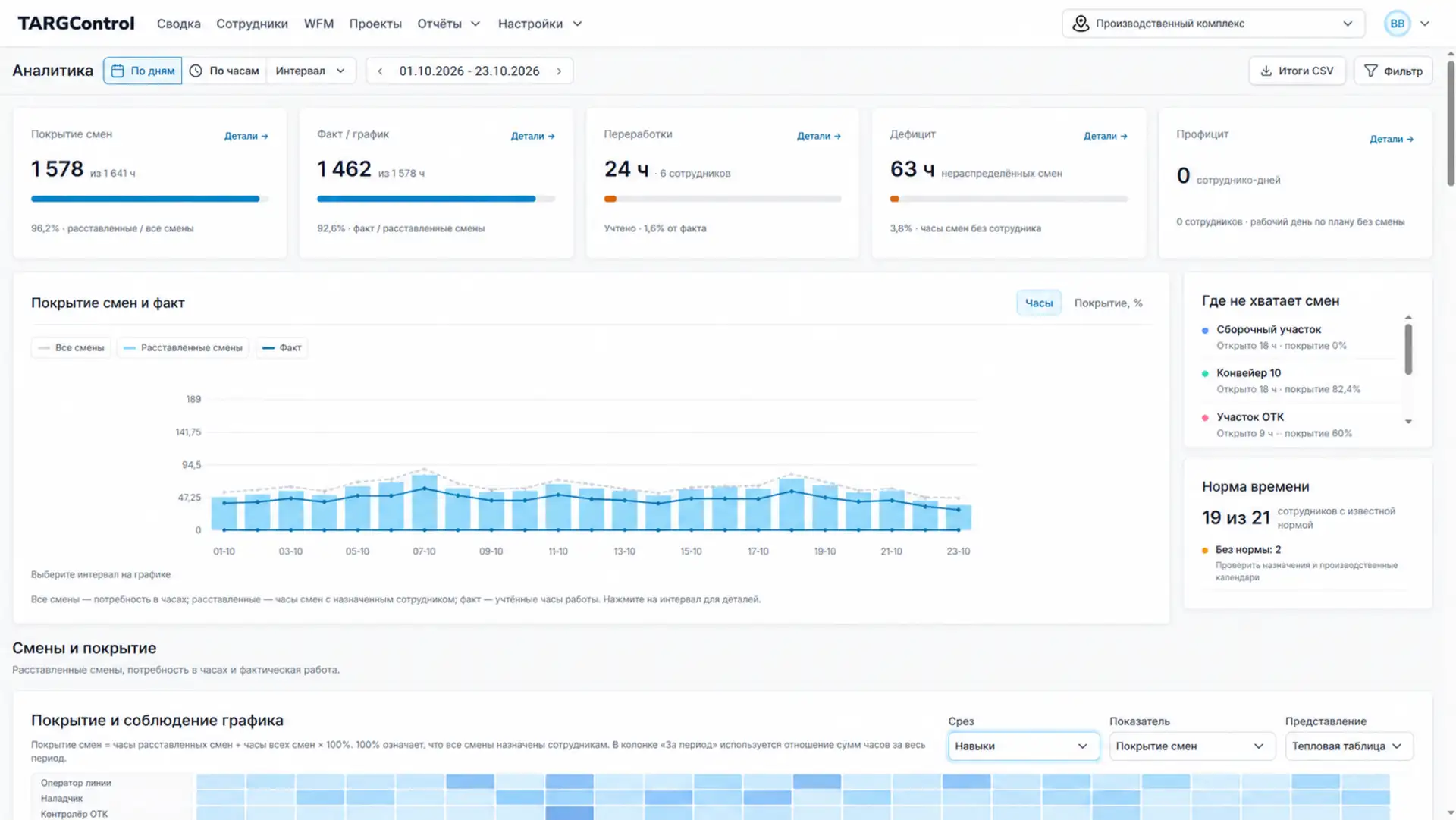Toggle the Расставленные смены legend series
This screenshot has height=820, width=1456.
coord(183,348)
